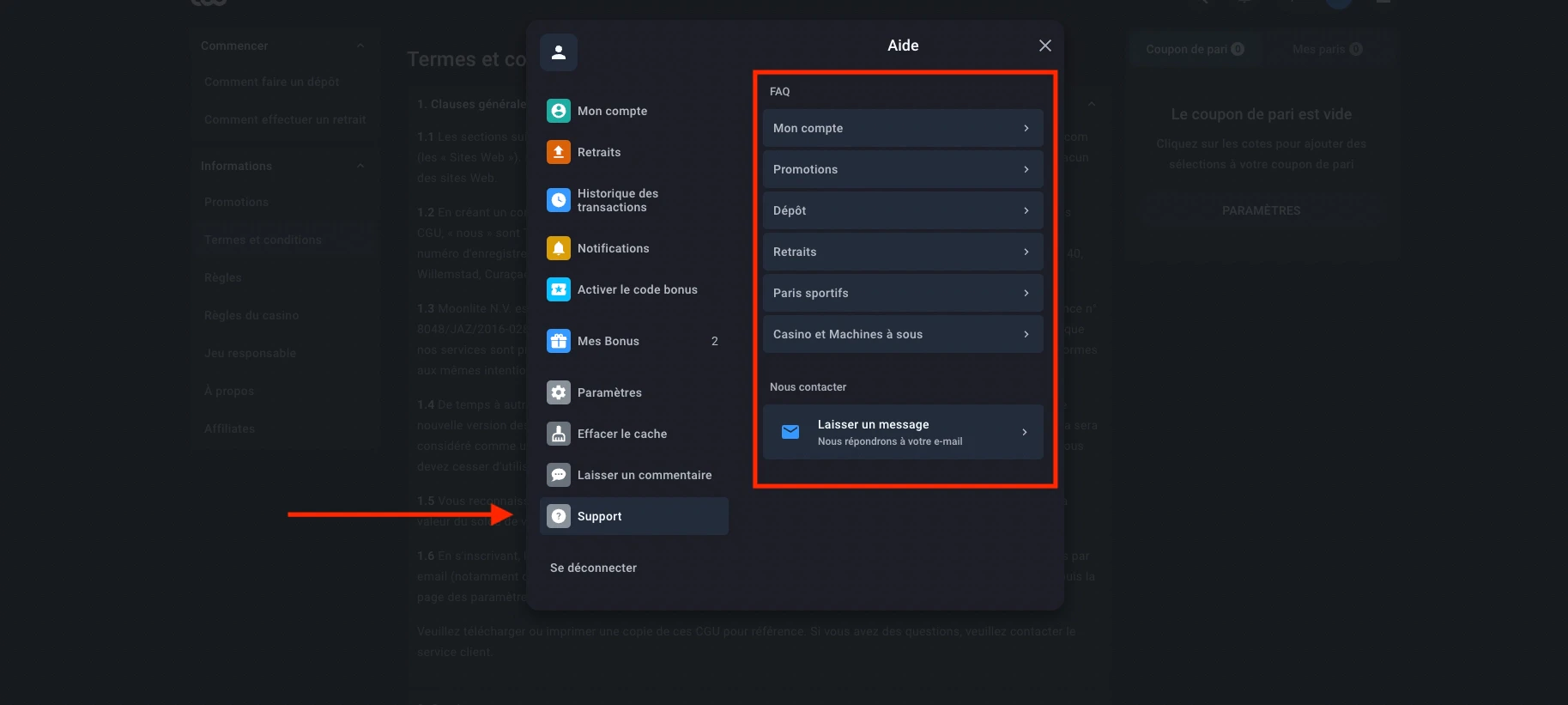Click Laisser un message contact option
The image size is (1568, 705).
[903, 432]
